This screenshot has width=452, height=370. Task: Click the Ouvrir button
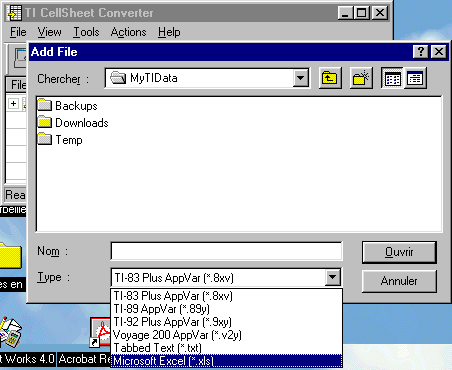tap(399, 252)
